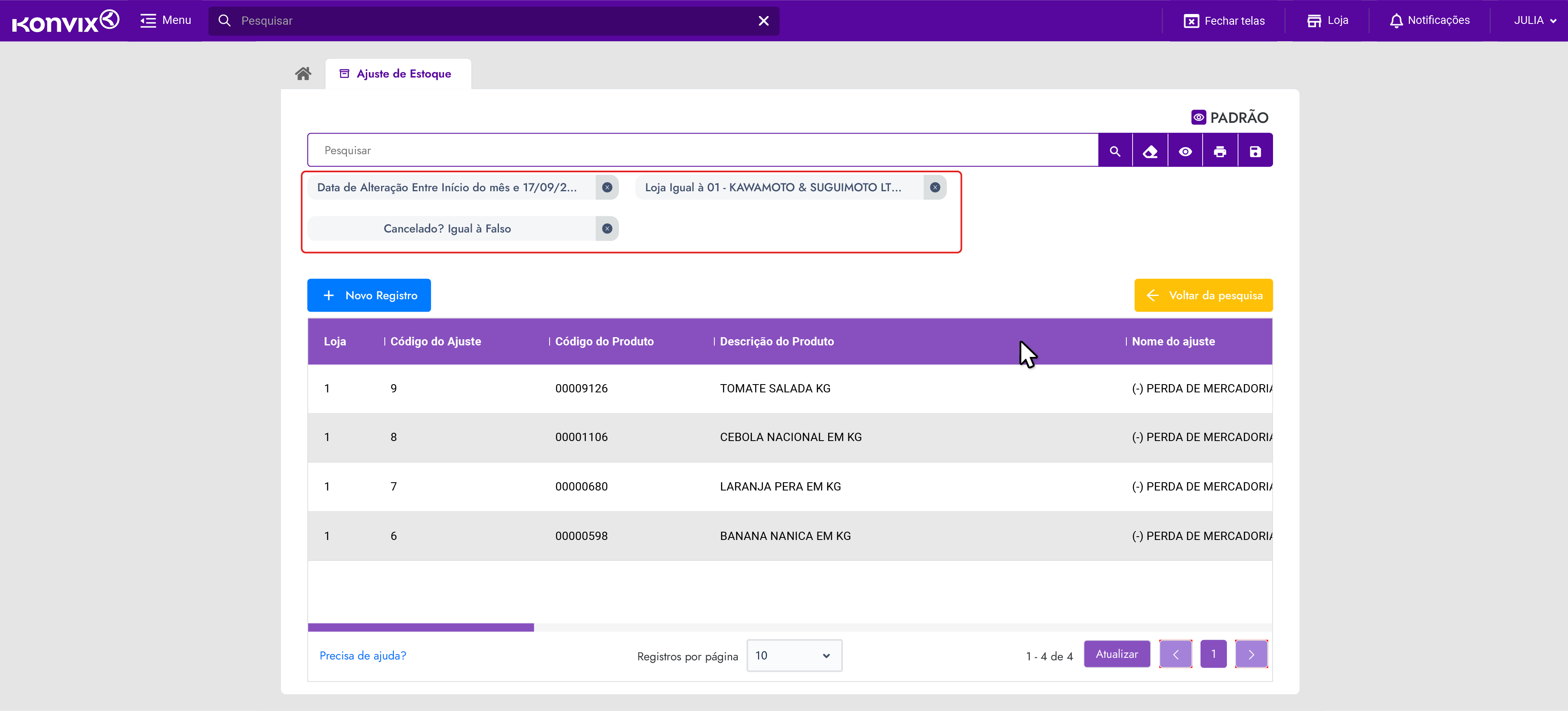
Task: Go to next page arrow
Action: (1251, 655)
